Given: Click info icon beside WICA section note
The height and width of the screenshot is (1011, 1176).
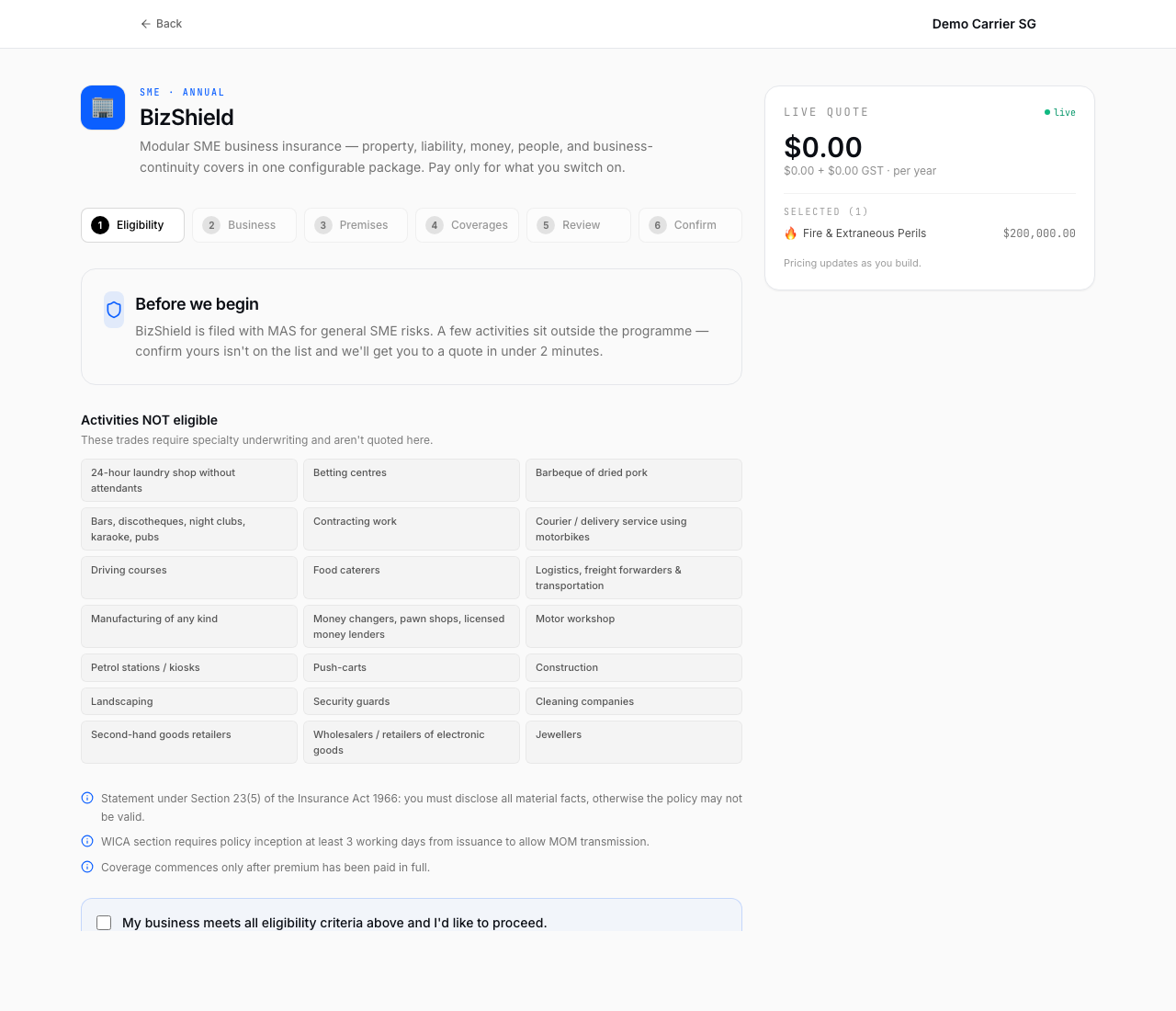Looking at the screenshot, I should pos(87,841).
